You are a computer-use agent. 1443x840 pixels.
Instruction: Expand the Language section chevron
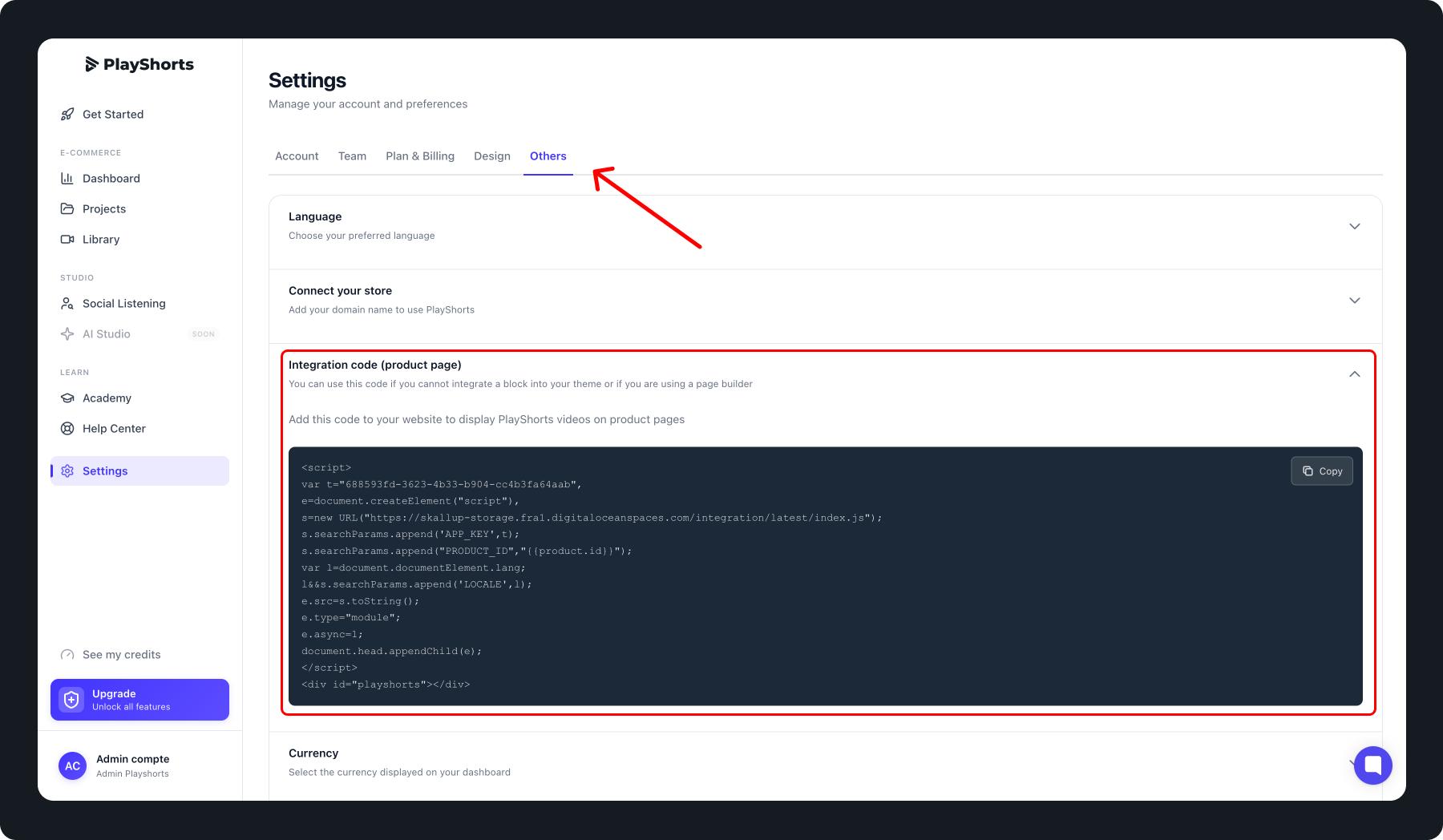tap(1355, 226)
